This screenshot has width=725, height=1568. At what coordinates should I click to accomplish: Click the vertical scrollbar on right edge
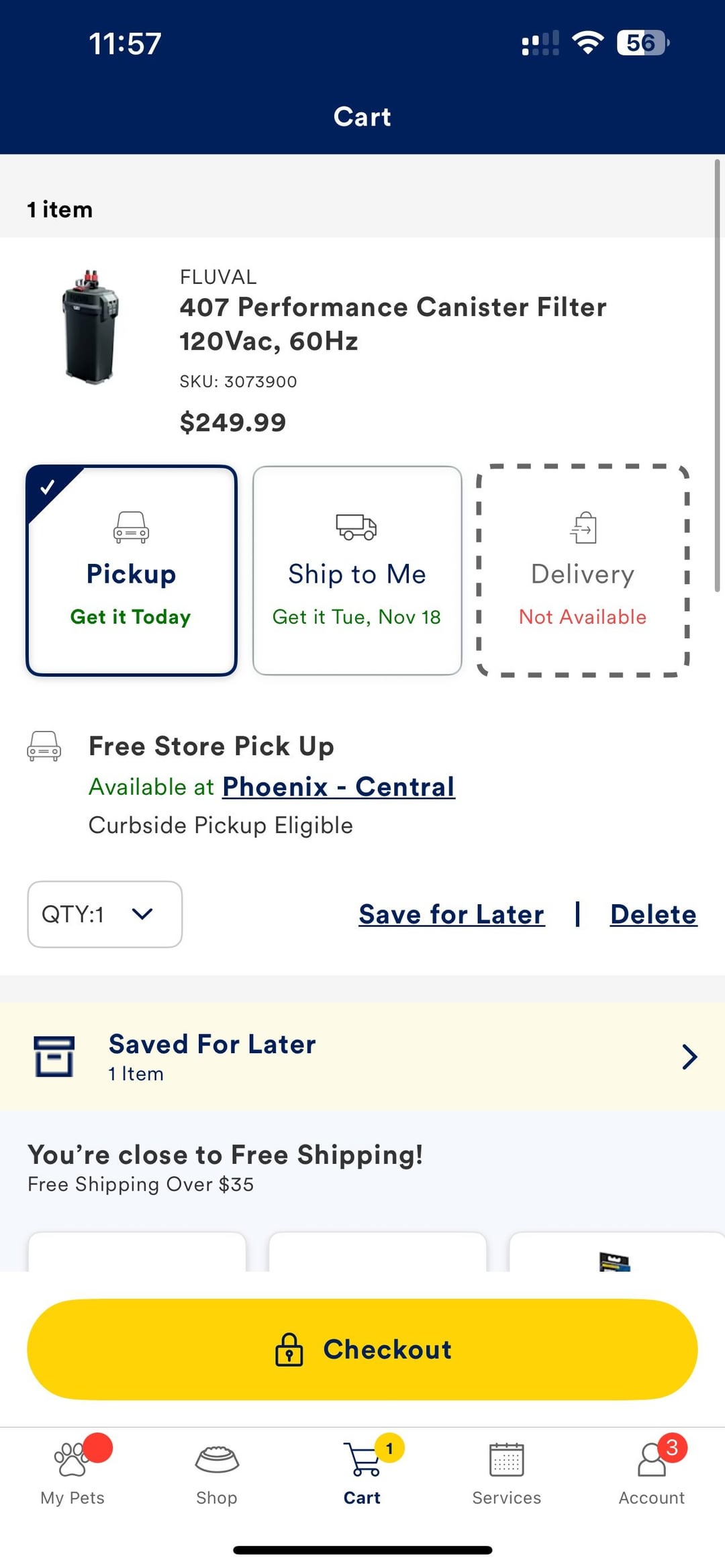point(717,376)
